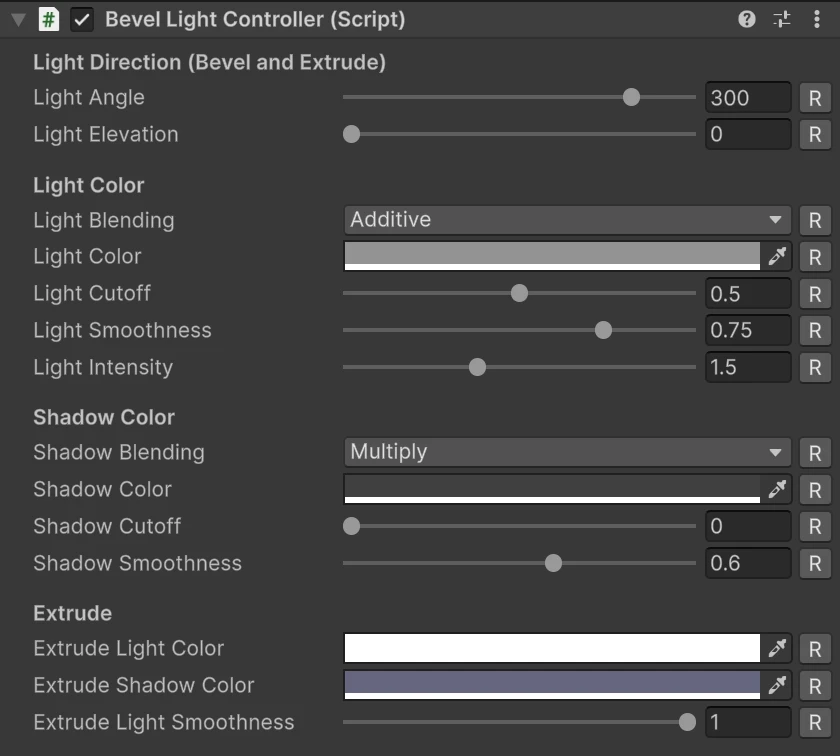Open the component help reference icon

coord(746,19)
